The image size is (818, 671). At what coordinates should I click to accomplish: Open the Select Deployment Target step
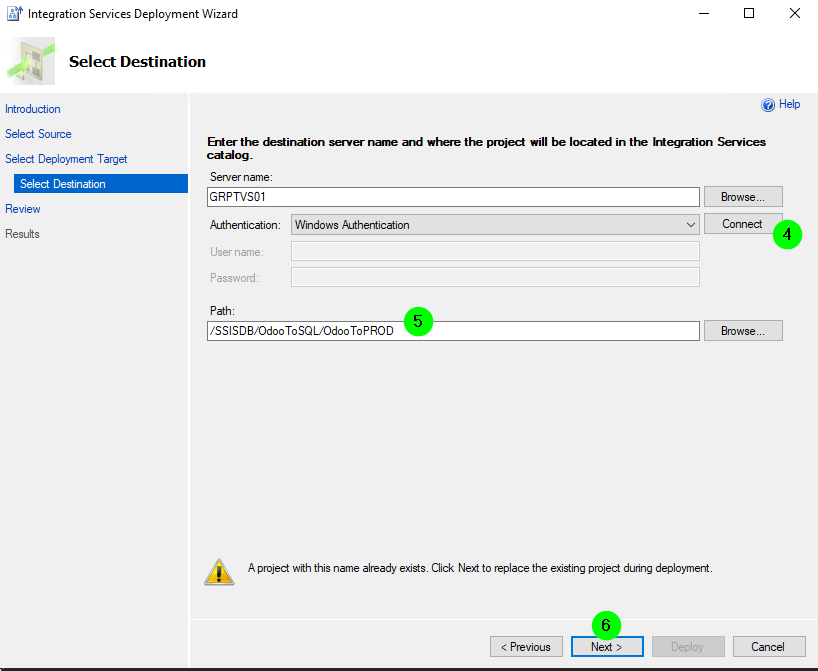click(66, 159)
